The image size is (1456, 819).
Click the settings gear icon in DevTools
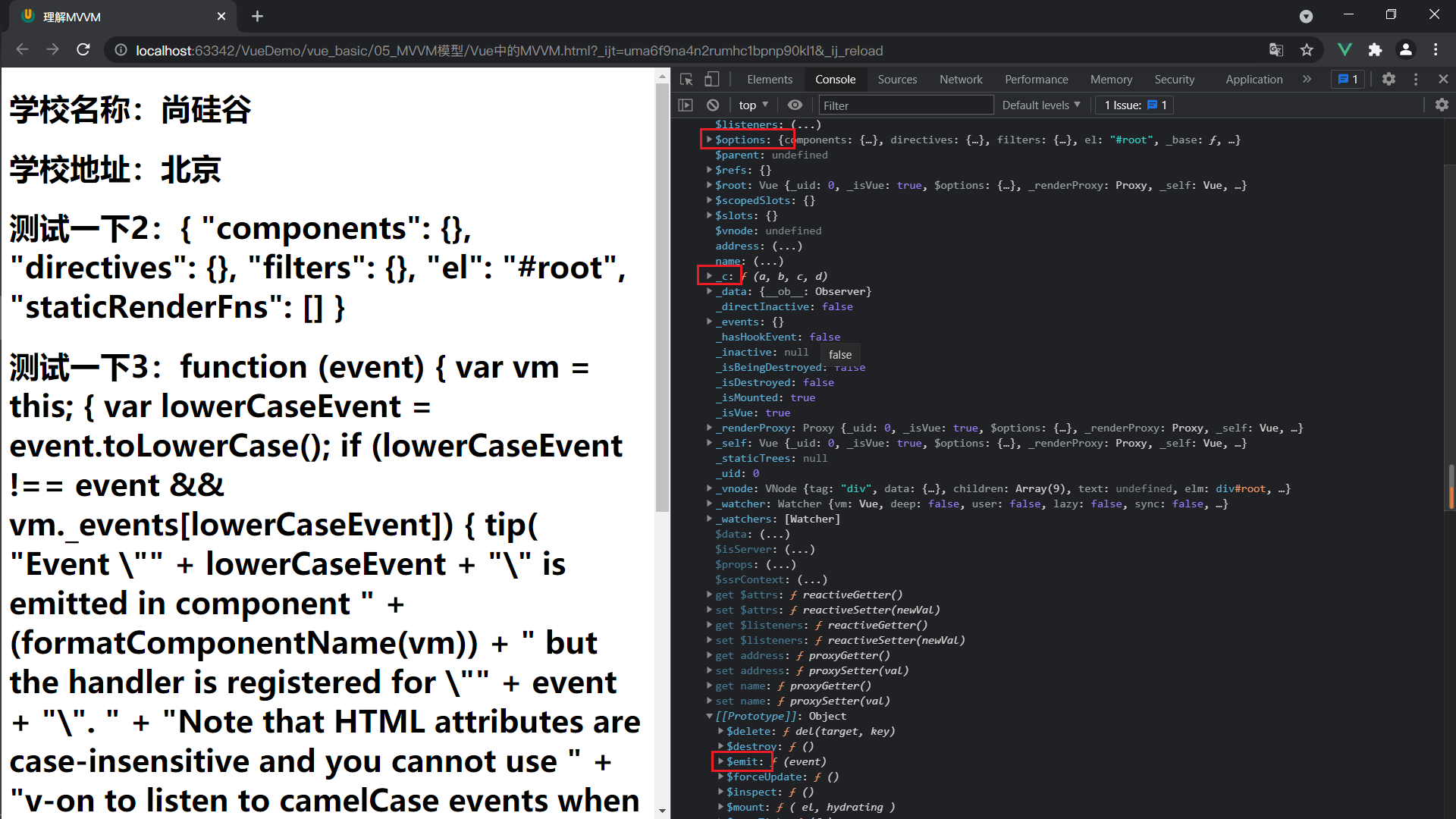coord(1389,79)
